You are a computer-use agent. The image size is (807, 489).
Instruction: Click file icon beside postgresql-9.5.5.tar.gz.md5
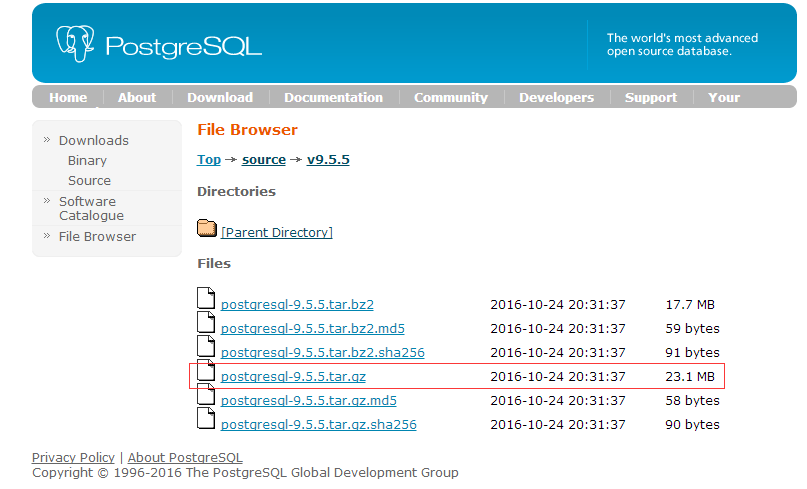[x=206, y=394]
